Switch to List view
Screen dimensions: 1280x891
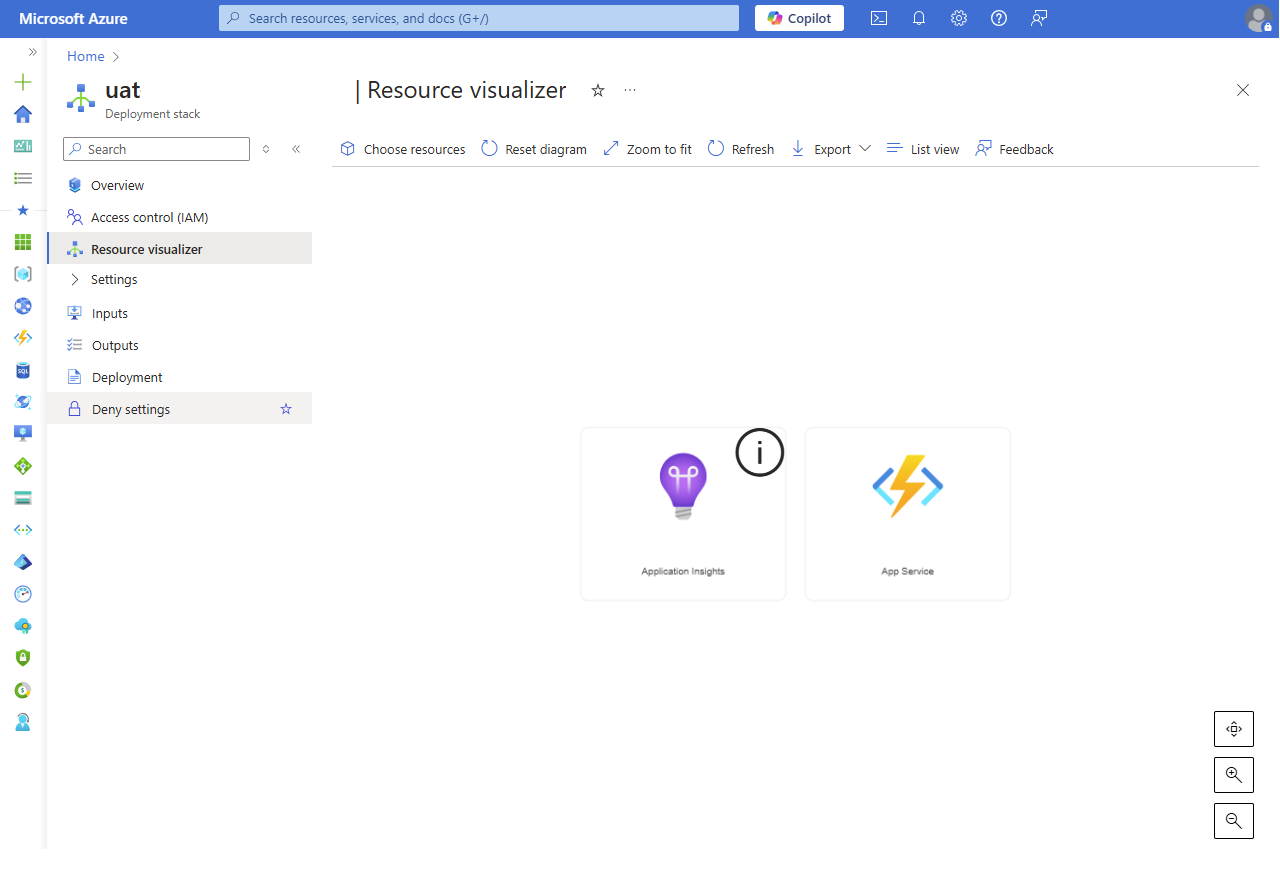[x=923, y=149]
